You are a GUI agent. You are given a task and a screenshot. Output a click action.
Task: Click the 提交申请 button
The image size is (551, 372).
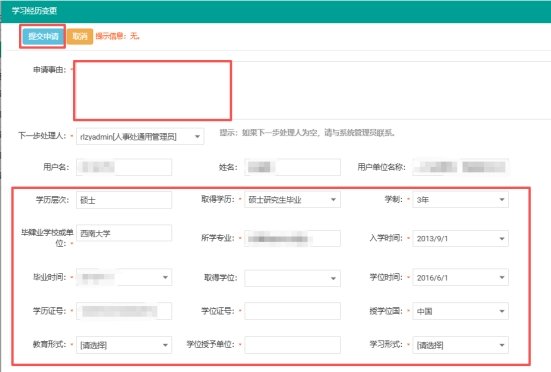click(x=43, y=36)
